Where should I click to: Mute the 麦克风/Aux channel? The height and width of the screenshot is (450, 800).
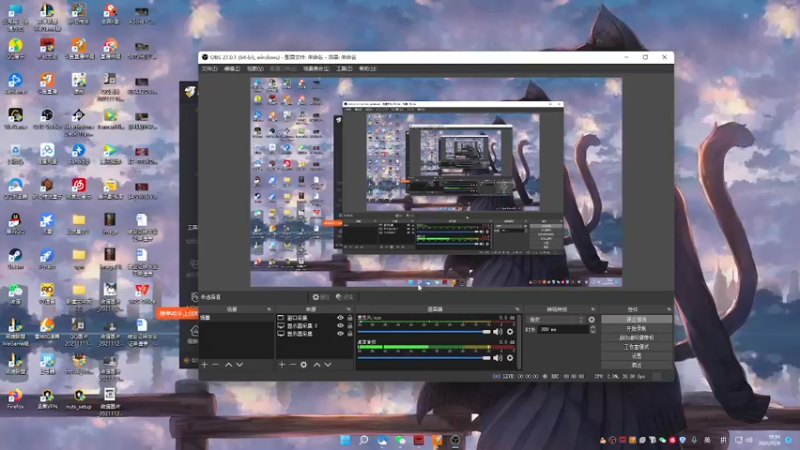(498, 332)
